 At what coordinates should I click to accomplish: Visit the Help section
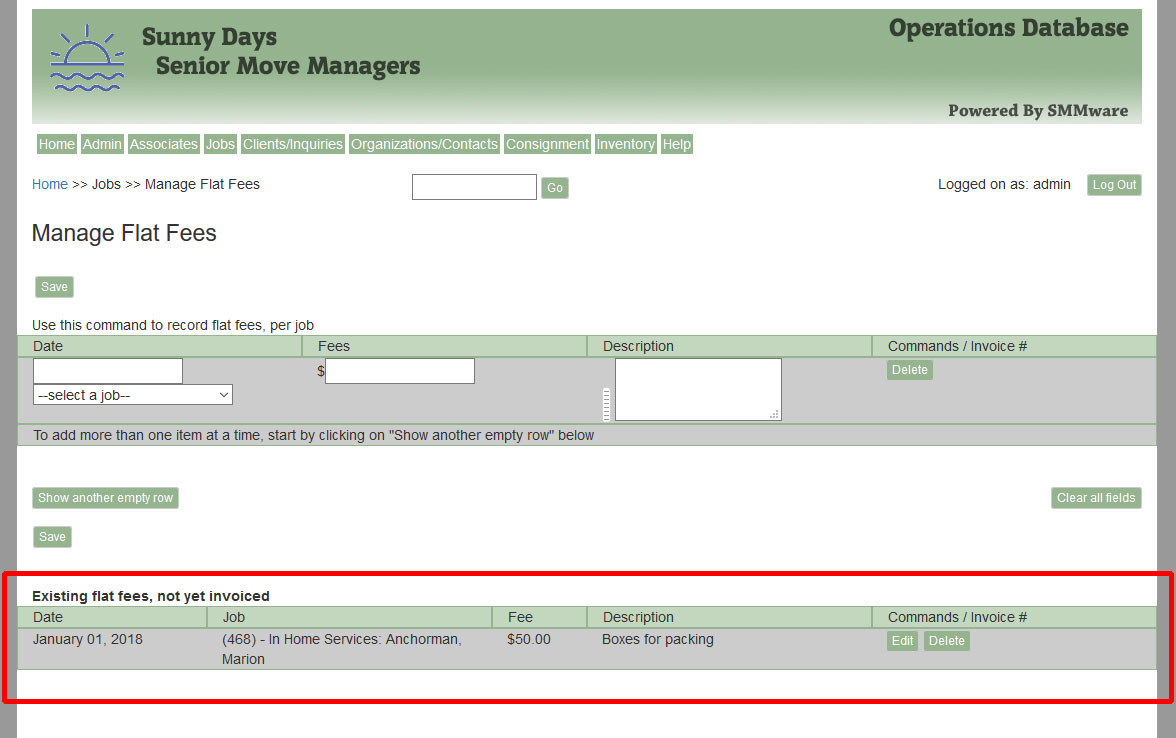click(676, 144)
